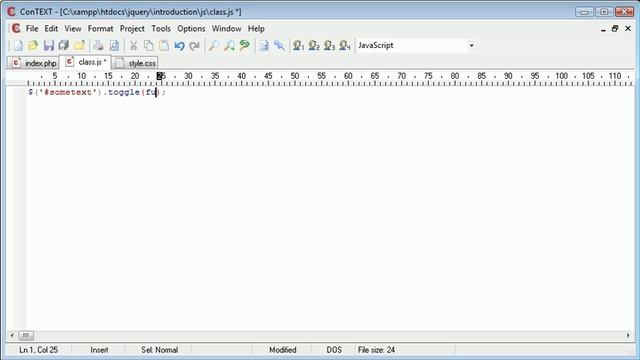
Task: Click the column ruler at mark 50
Action: coord(295,77)
